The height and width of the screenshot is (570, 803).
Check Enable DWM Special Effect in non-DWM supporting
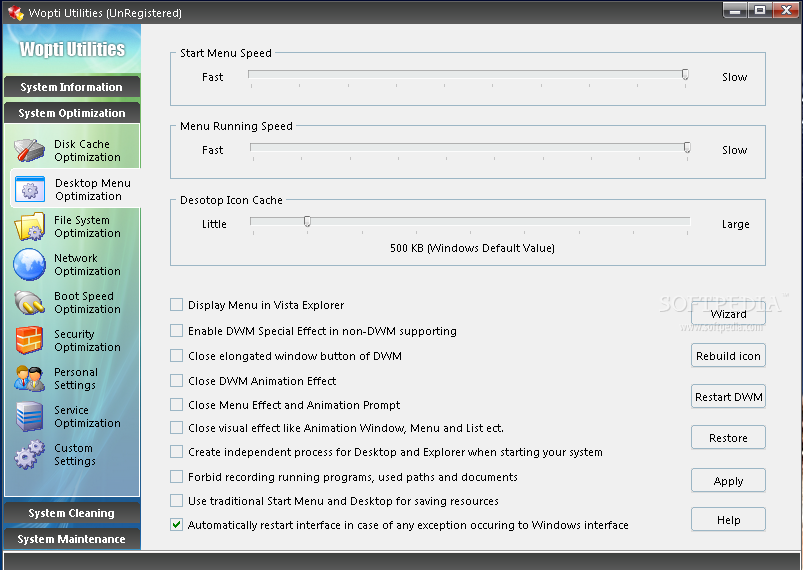tap(176, 330)
